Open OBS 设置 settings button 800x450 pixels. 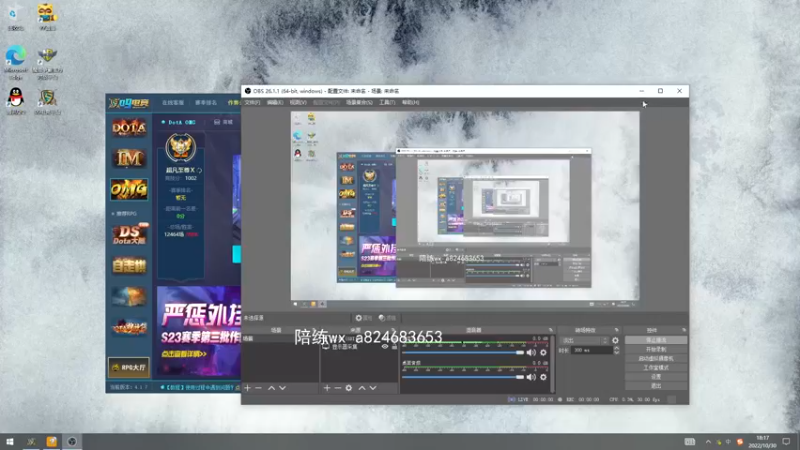click(x=656, y=377)
